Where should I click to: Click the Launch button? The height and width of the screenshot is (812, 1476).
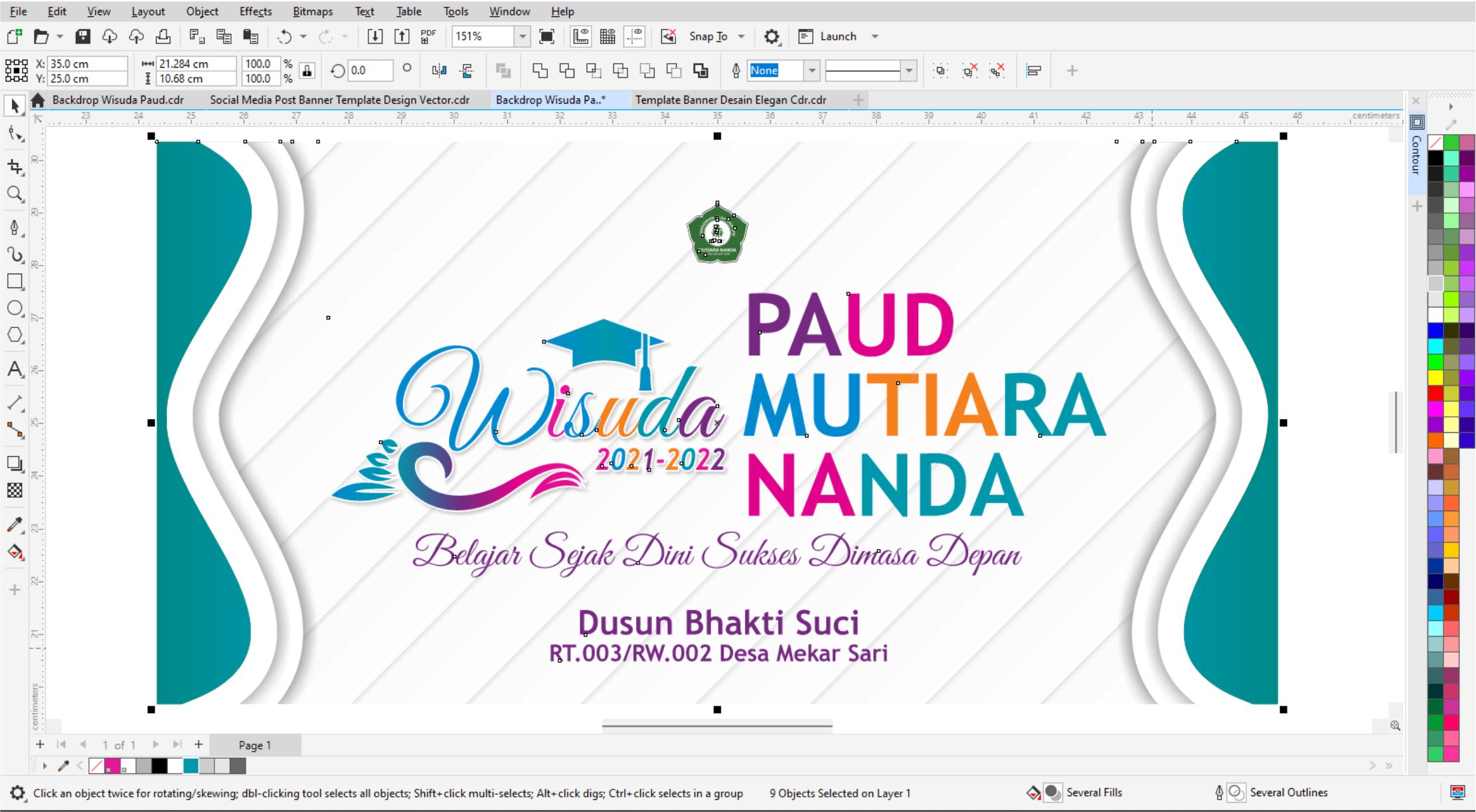tap(827, 37)
